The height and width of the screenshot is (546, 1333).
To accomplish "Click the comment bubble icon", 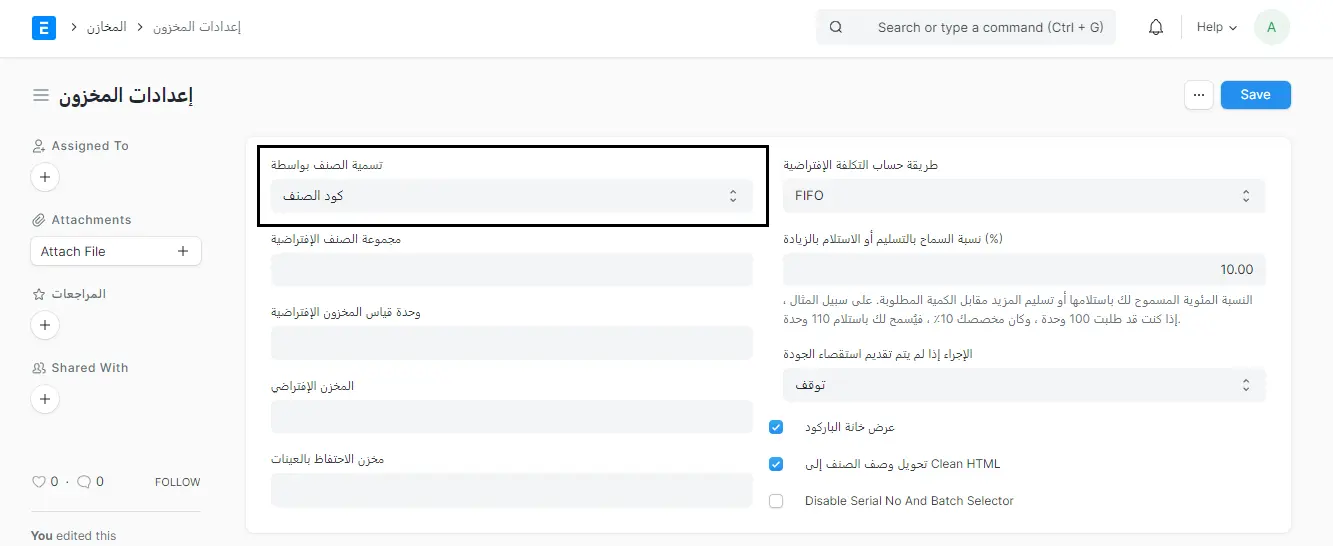I will (84, 482).
